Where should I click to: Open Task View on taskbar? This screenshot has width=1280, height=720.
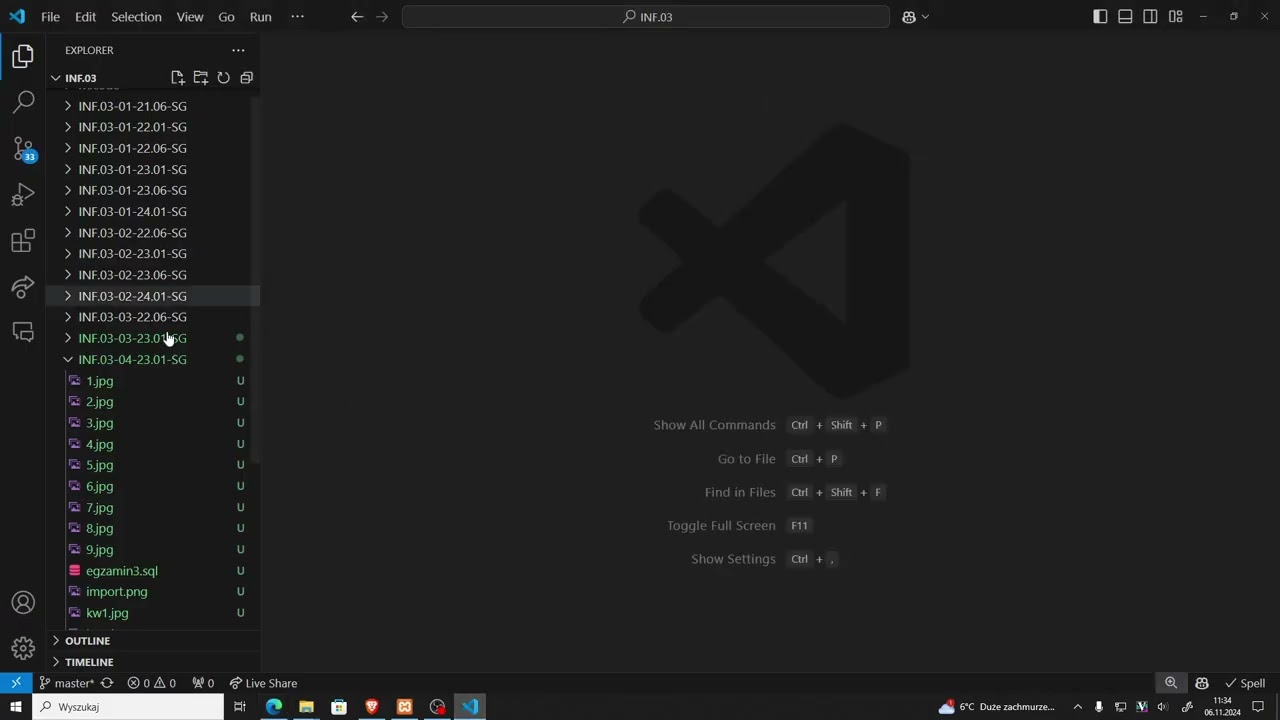point(240,707)
